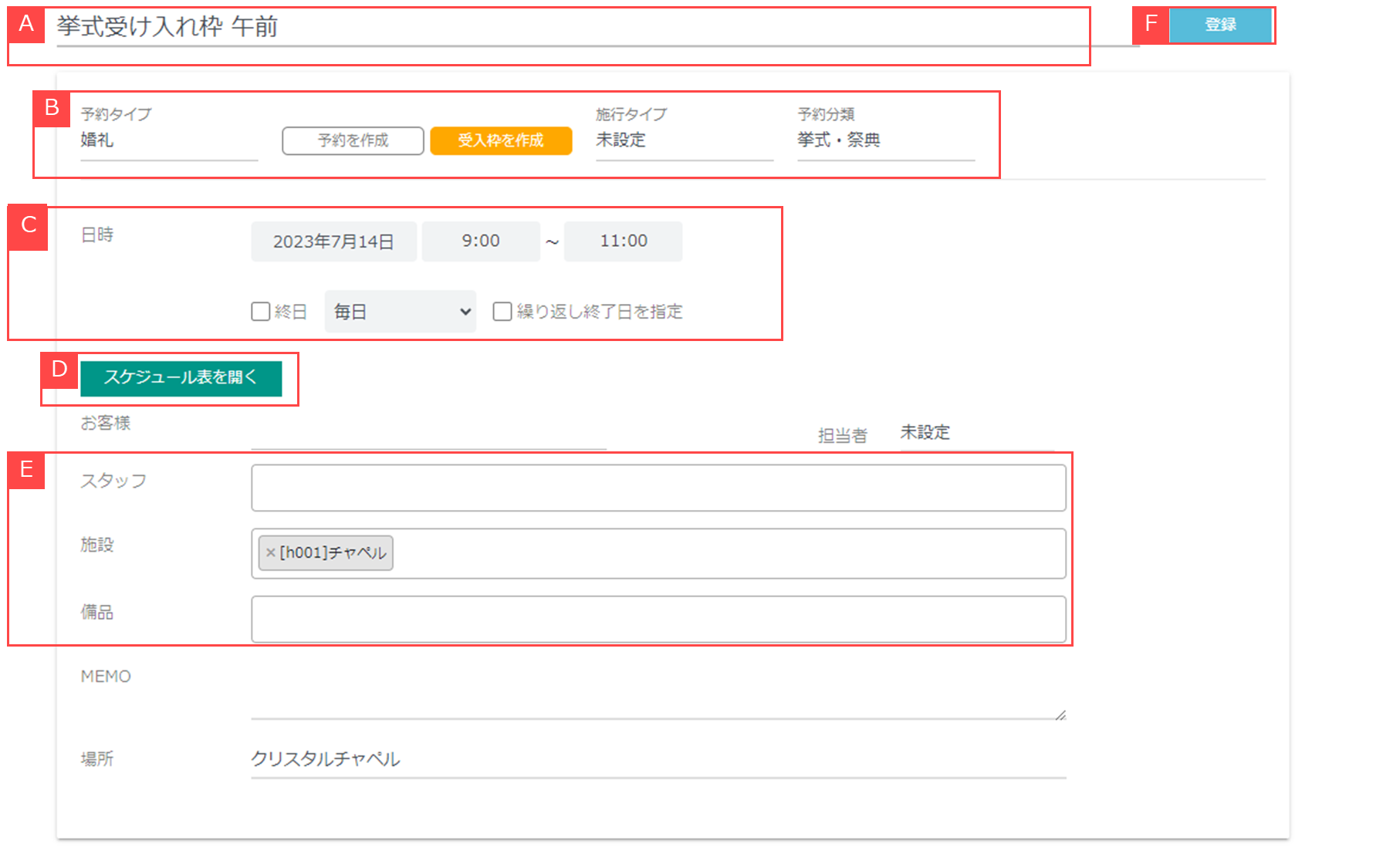Image resolution: width=1383 pixels, height=868 pixels.
Task: Select the 受入枠を作成 toggle button
Action: click(501, 140)
